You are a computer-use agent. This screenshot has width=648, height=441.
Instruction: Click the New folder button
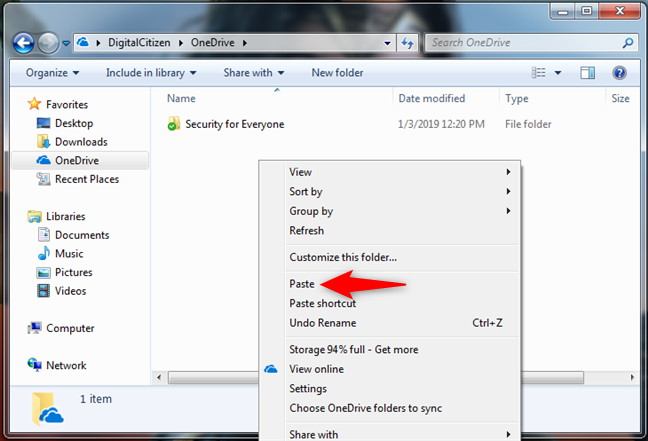pos(337,73)
